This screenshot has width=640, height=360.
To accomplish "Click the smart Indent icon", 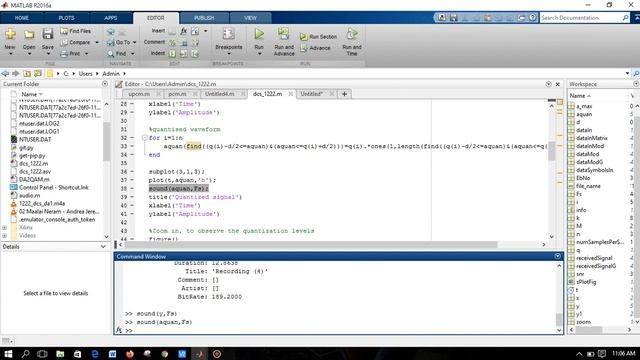I will click(x=173, y=54).
